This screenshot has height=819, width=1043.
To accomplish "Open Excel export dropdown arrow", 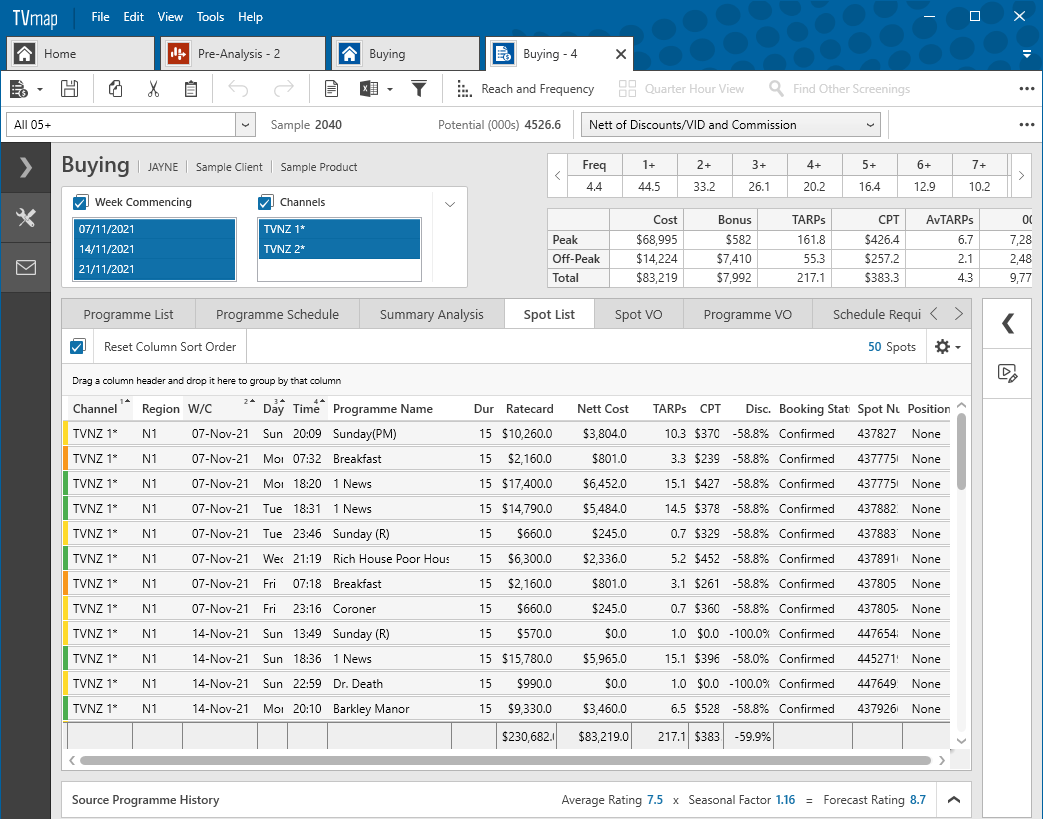I will [x=390, y=89].
